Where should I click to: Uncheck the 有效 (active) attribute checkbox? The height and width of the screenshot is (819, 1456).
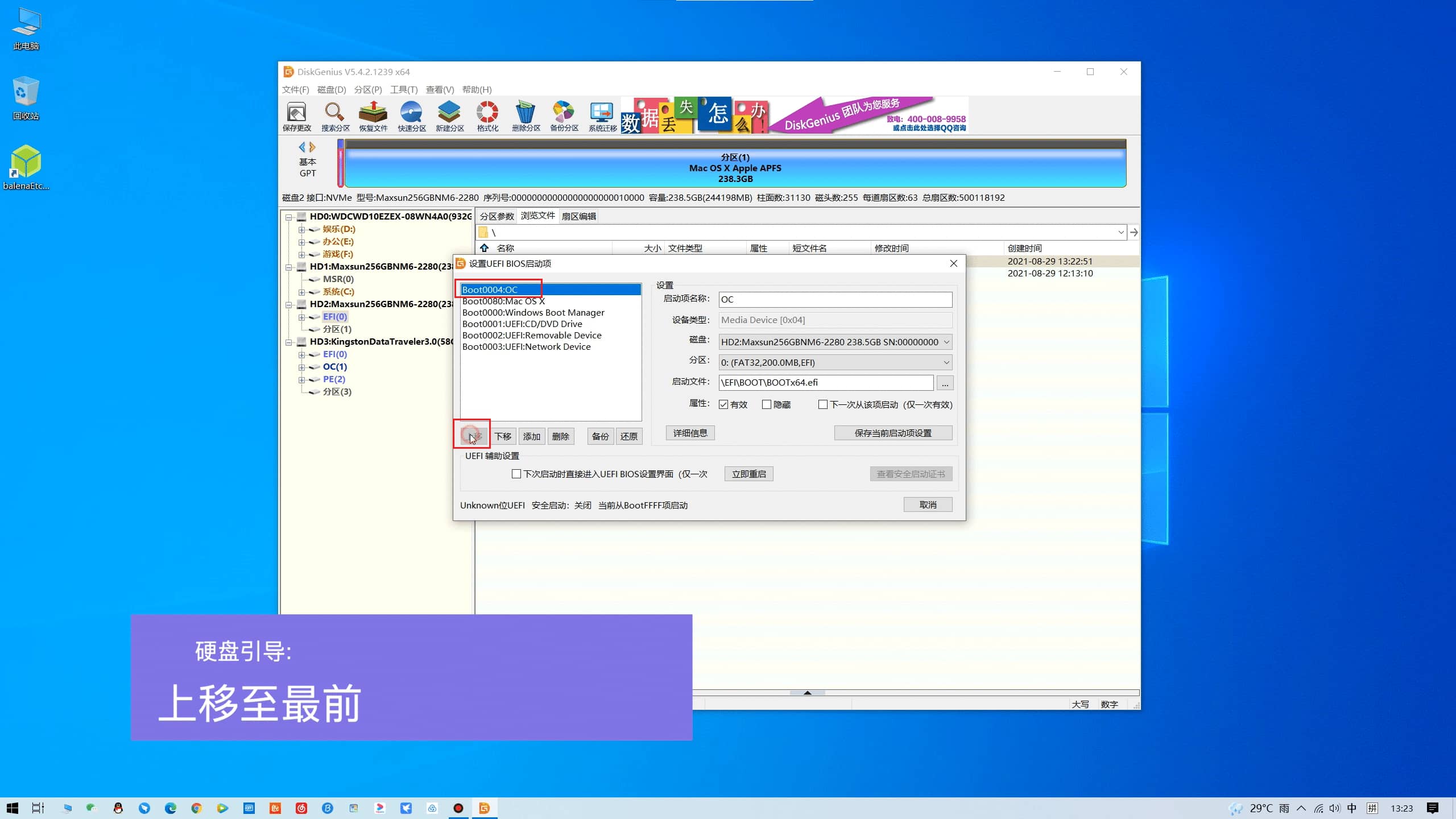click(x=723, y=404)
